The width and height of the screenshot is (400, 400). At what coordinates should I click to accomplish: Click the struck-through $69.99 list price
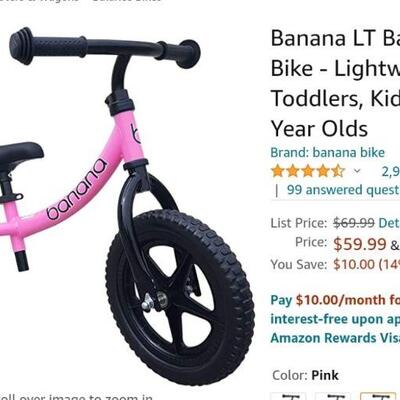(x=354, y=223)
